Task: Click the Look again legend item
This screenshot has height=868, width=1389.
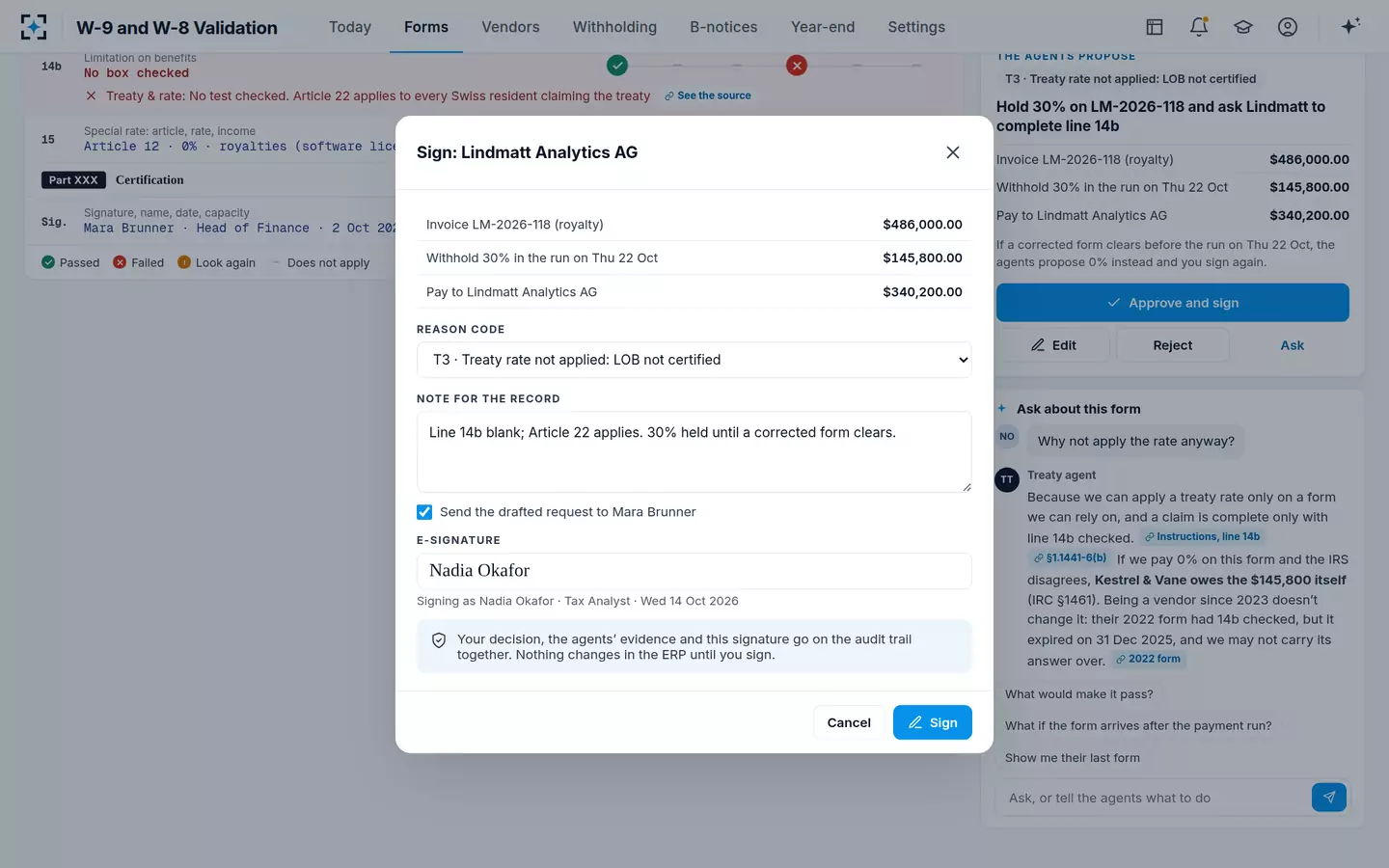Action: (217, 262)
